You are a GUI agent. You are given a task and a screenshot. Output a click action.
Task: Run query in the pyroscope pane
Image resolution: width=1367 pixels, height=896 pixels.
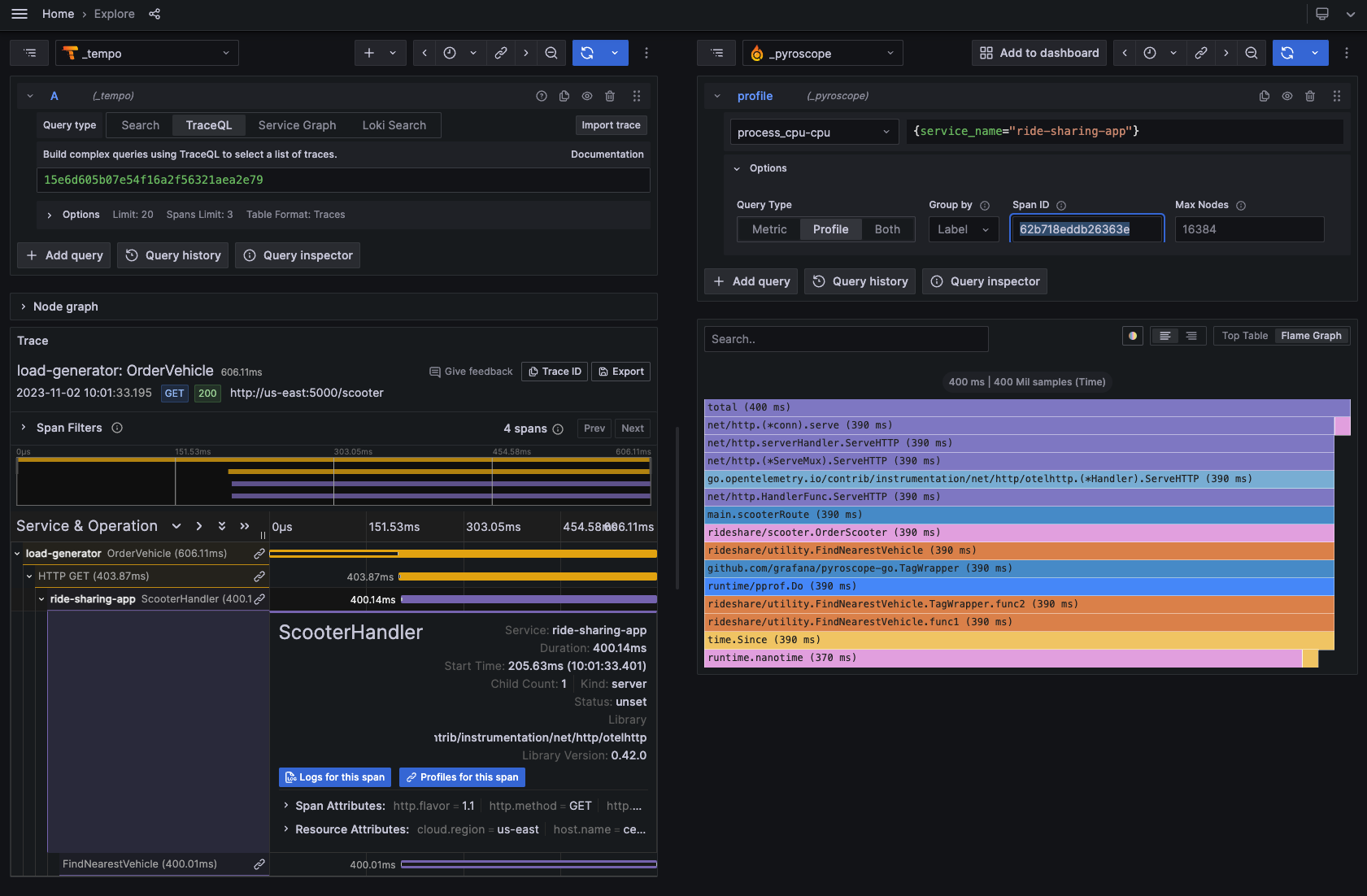[x=1287, y=53]
